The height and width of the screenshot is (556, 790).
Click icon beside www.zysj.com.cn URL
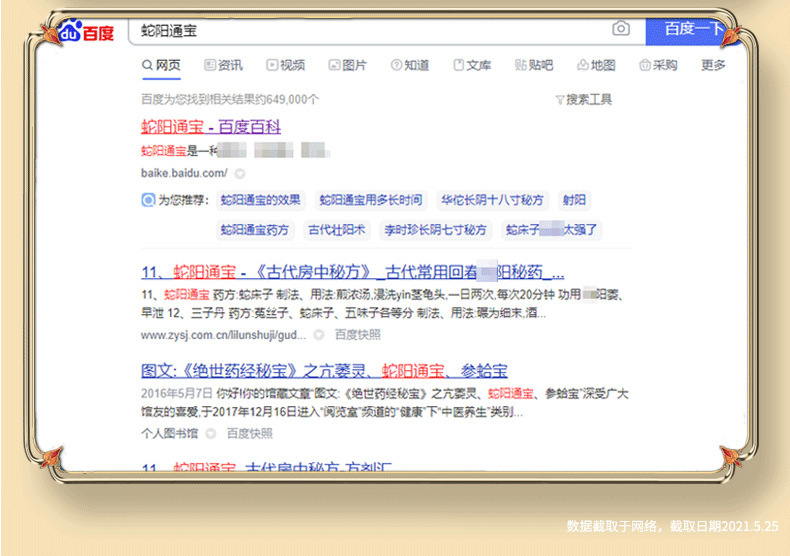(x=319, y=334)
